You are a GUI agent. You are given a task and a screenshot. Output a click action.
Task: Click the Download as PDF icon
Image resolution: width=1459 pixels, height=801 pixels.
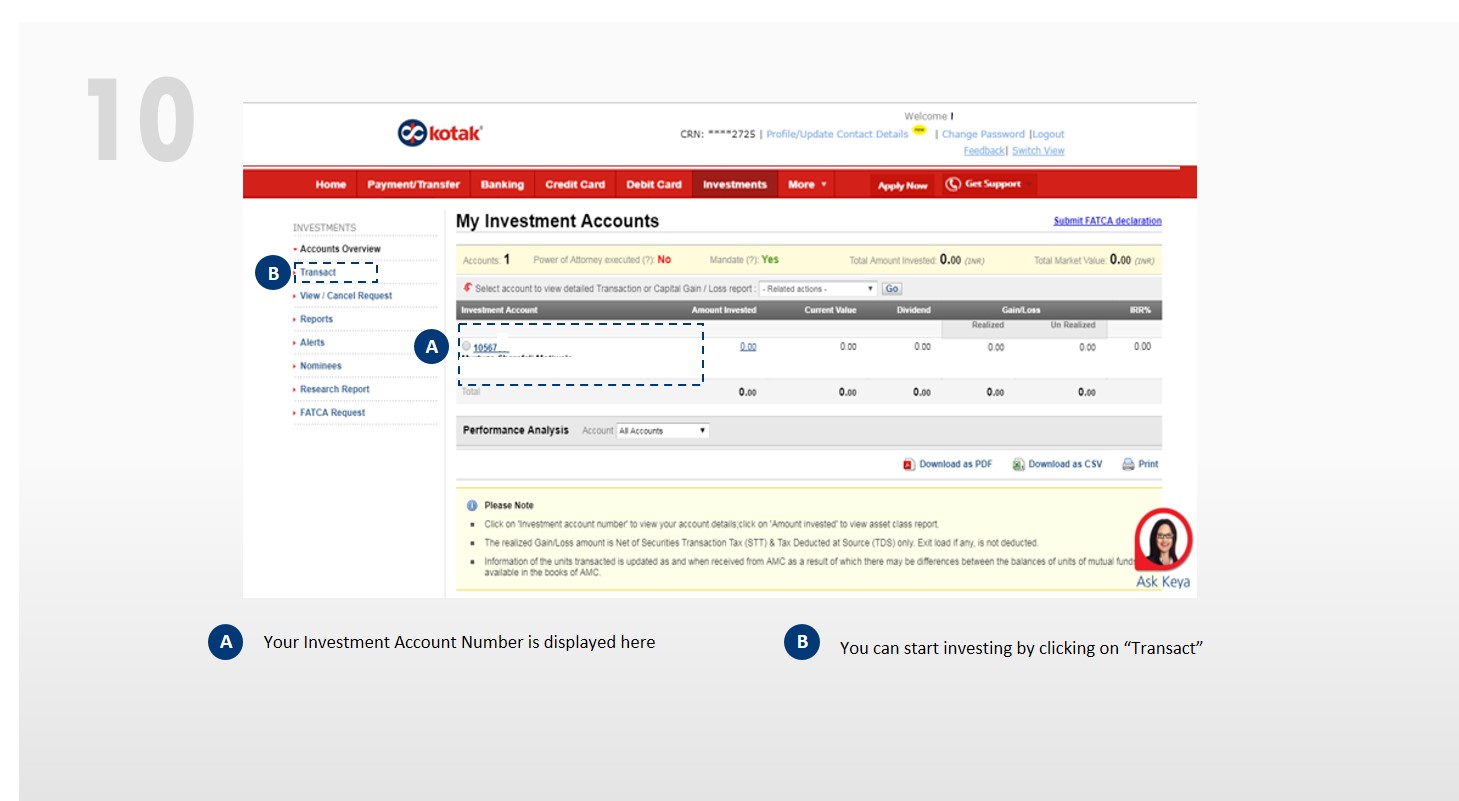[909, 464]
